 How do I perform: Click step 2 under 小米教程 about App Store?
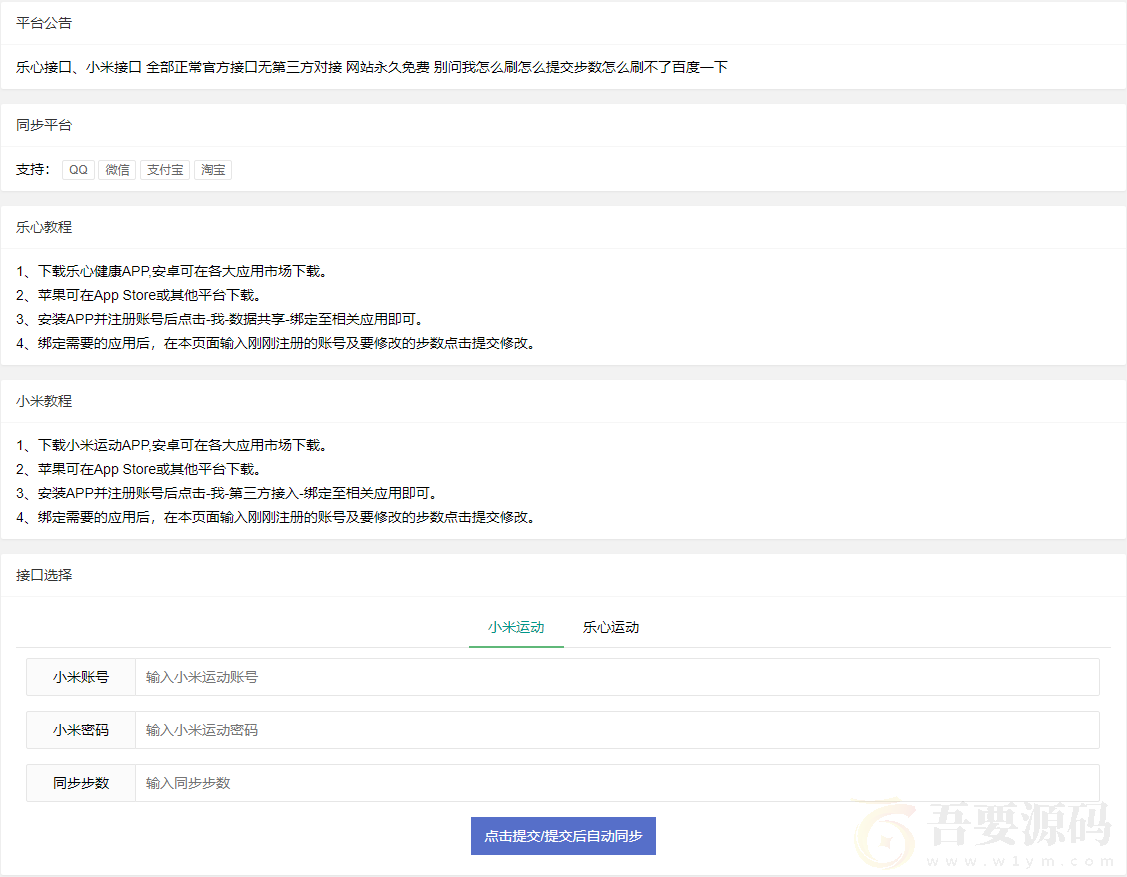pyautogui.click(x=140, y=469)
